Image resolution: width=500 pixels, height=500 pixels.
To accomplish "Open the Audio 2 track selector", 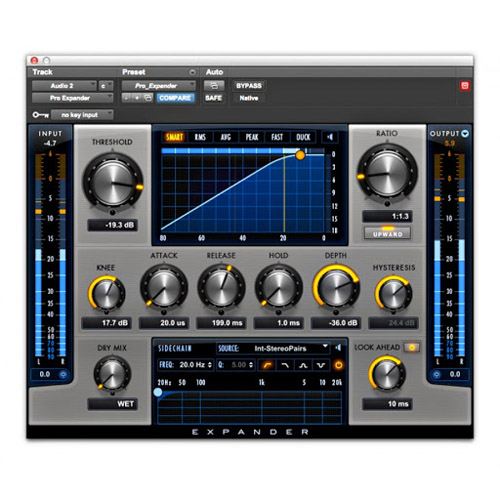I will (x=64, y=86).
